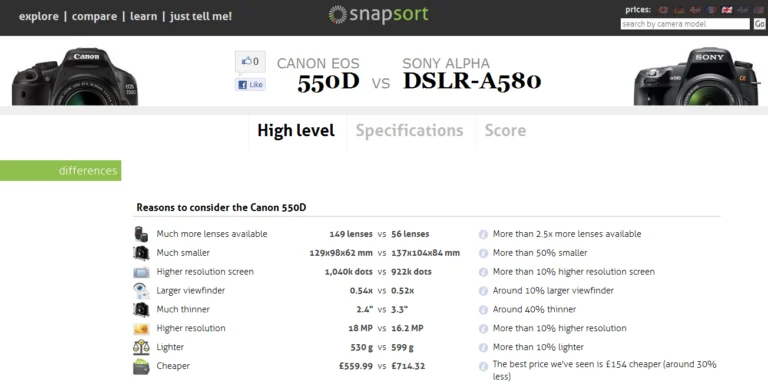Select the German flag for prices
Viewport: 768px width, 386px height.
click(679, 10)
